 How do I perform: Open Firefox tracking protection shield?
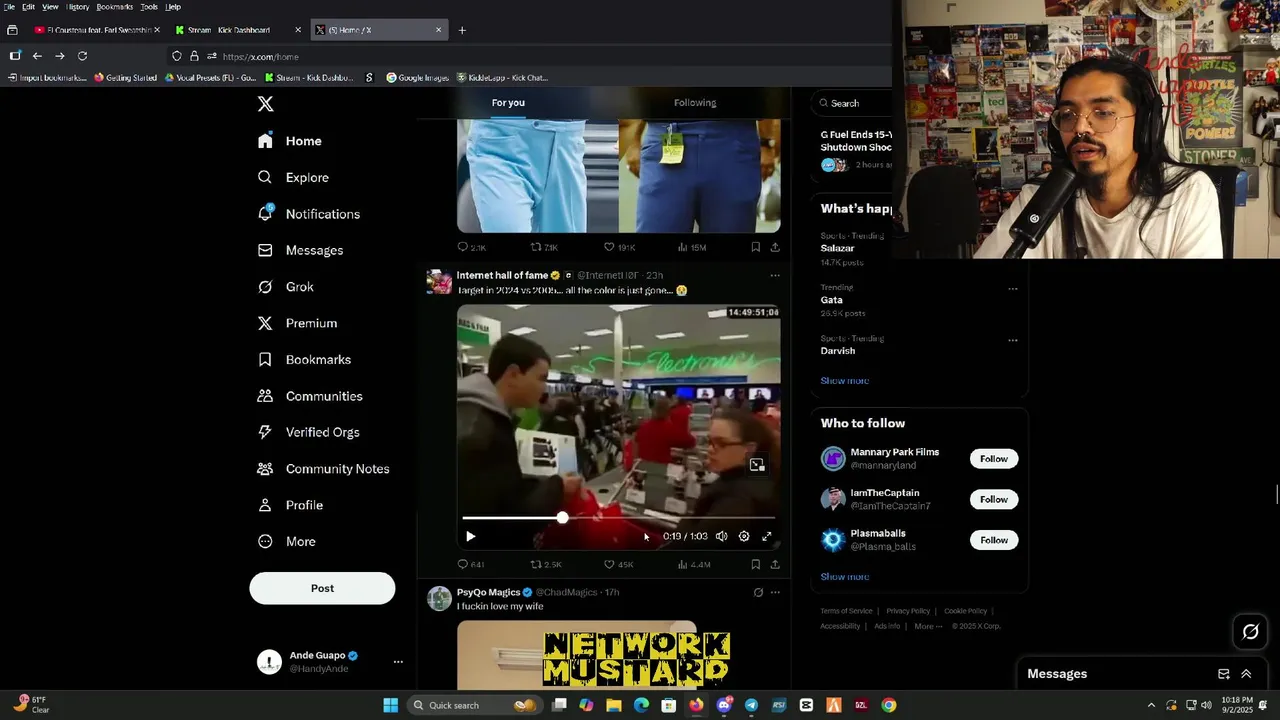(177, 56)
